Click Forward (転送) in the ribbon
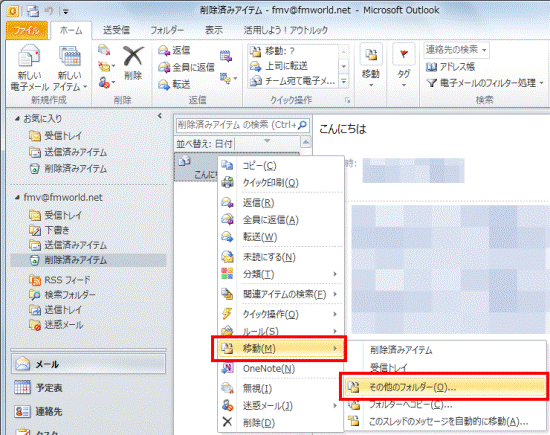The width and height of the screenshot is (550, 435). pyautogui.click(x=174, y=85)
